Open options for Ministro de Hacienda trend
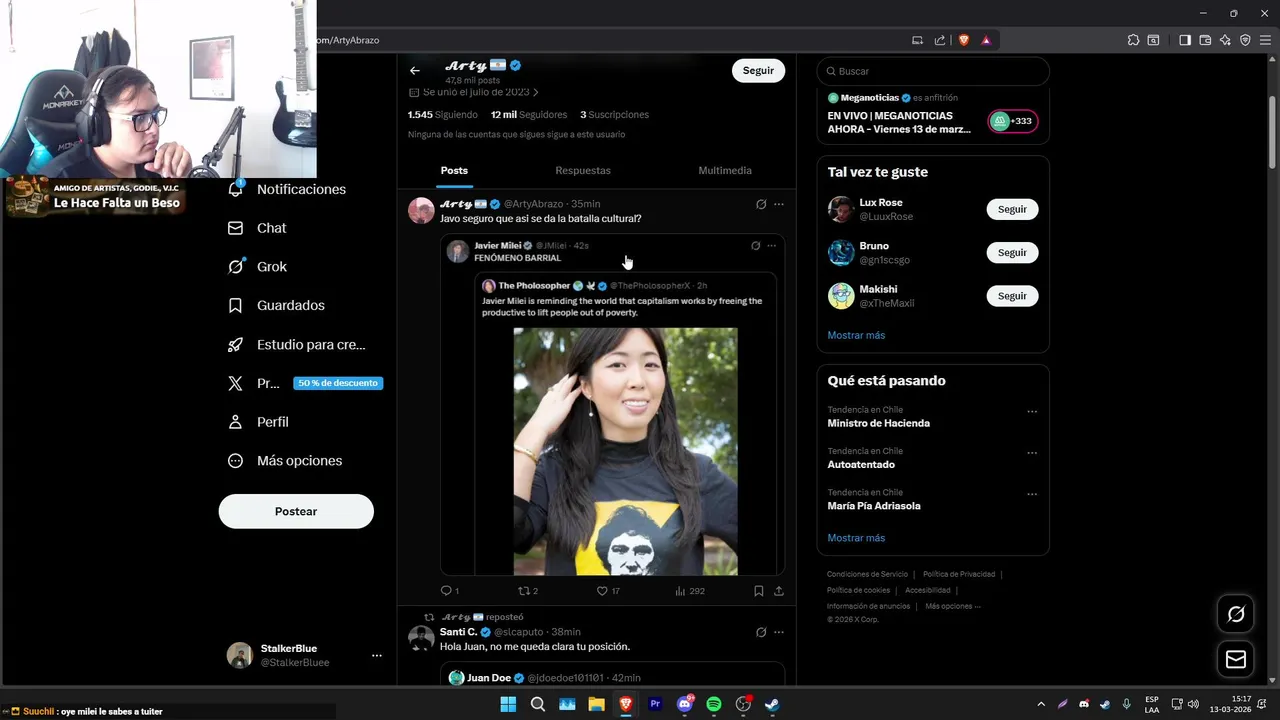The width and height of the screenshot is (1280, 720). click(x=1032, y=412)
